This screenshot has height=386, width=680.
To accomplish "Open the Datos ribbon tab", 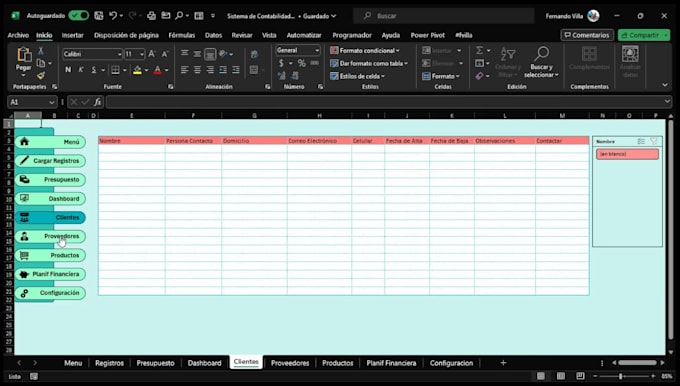I will coord(213,35).
